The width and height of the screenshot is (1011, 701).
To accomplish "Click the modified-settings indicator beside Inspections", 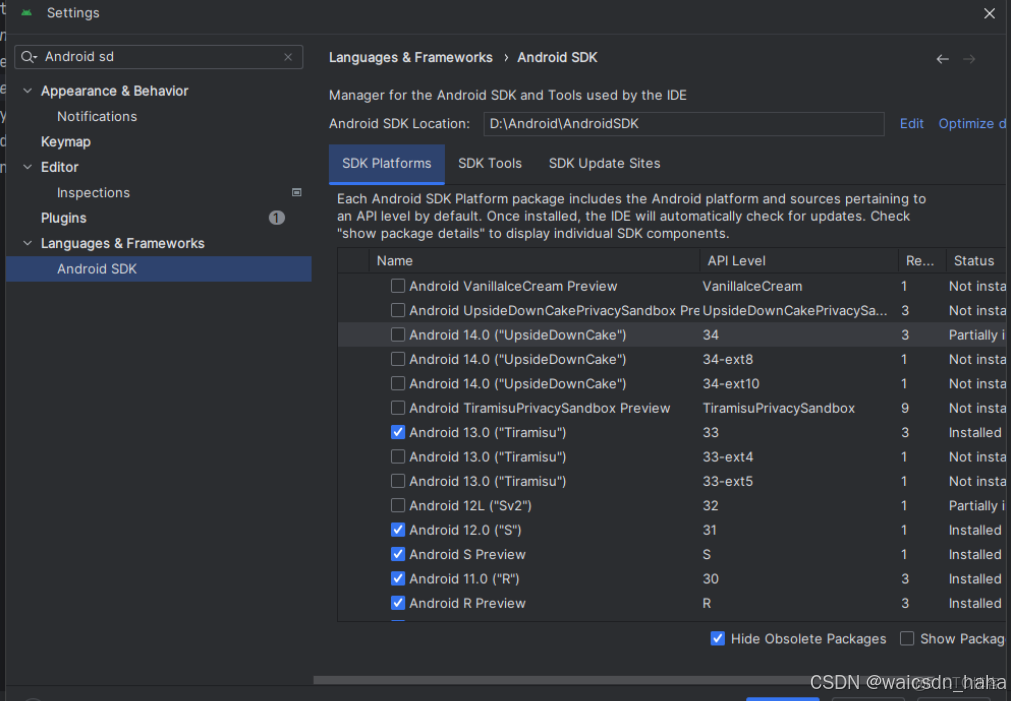I will tap(296, 192).
